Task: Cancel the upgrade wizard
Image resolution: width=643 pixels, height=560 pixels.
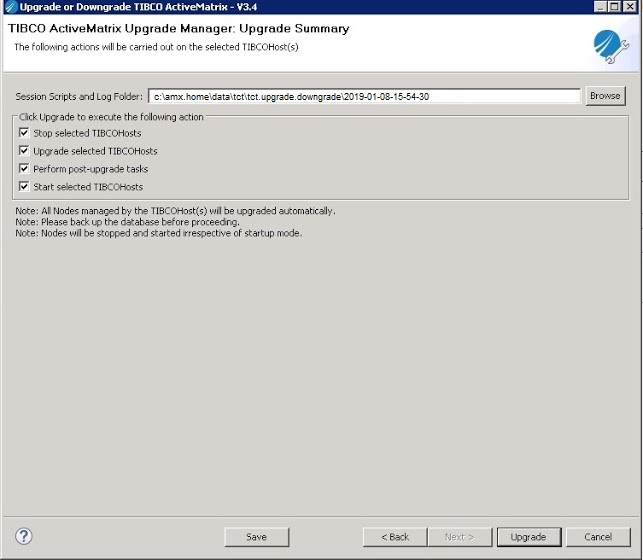Action: (598, 537)
